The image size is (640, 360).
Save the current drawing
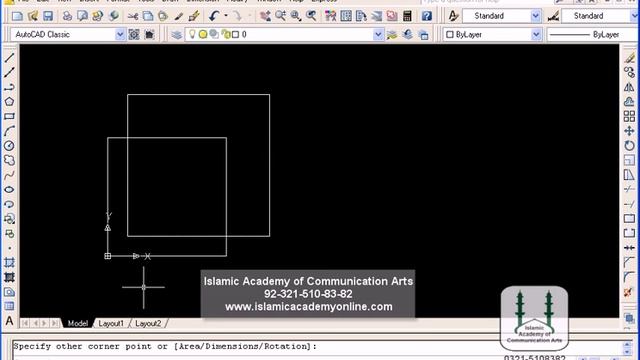click(x=48, y=16)
